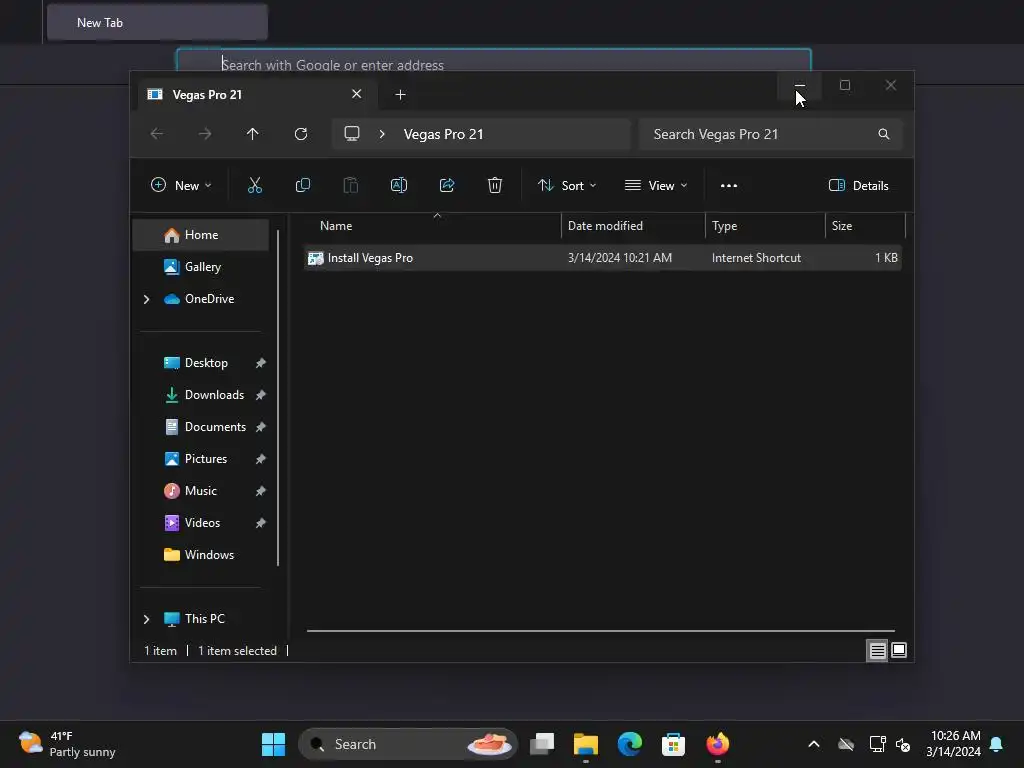The image size is (1024, 768).
Task: Open the Sort dropdown menu
Action: [x=567, y=185]
